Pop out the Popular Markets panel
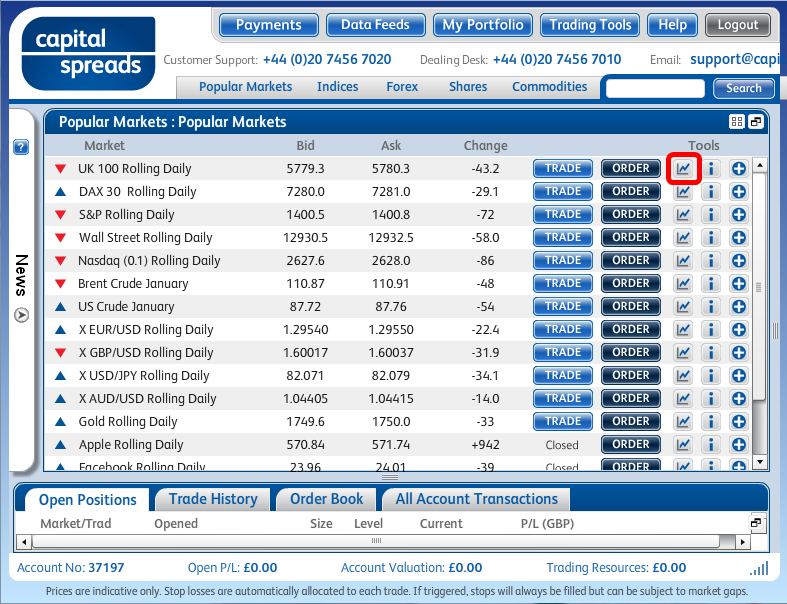787x604 pixels. [755, 122]
